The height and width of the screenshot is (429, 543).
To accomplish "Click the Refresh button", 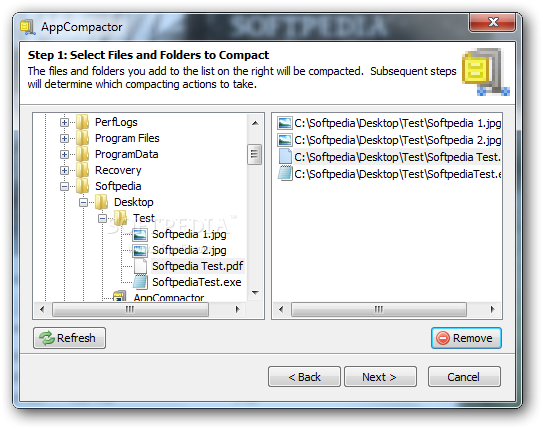I will (70, 338).
